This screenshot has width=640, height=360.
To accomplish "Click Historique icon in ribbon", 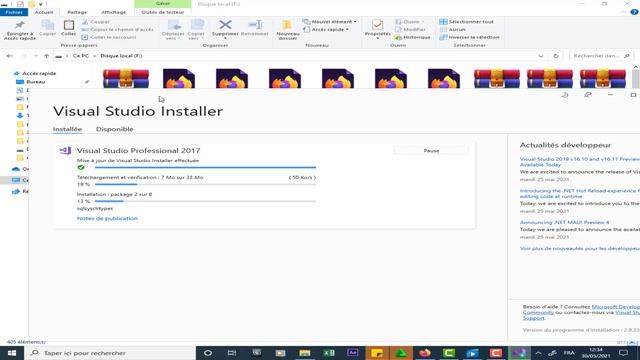I will 398,37.
